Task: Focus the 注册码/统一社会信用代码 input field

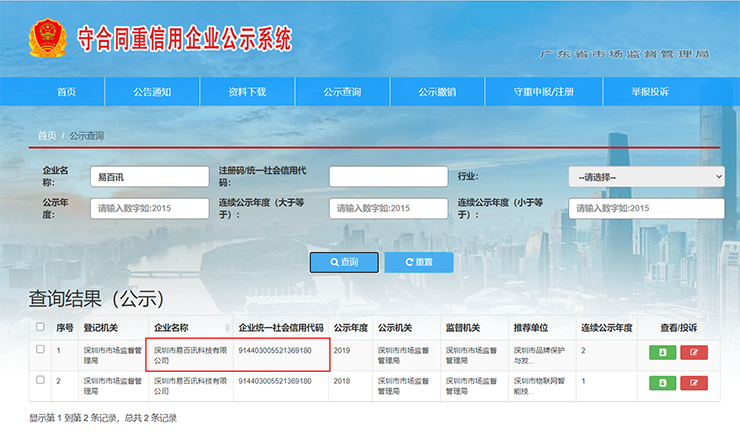Action: (387, 177)
